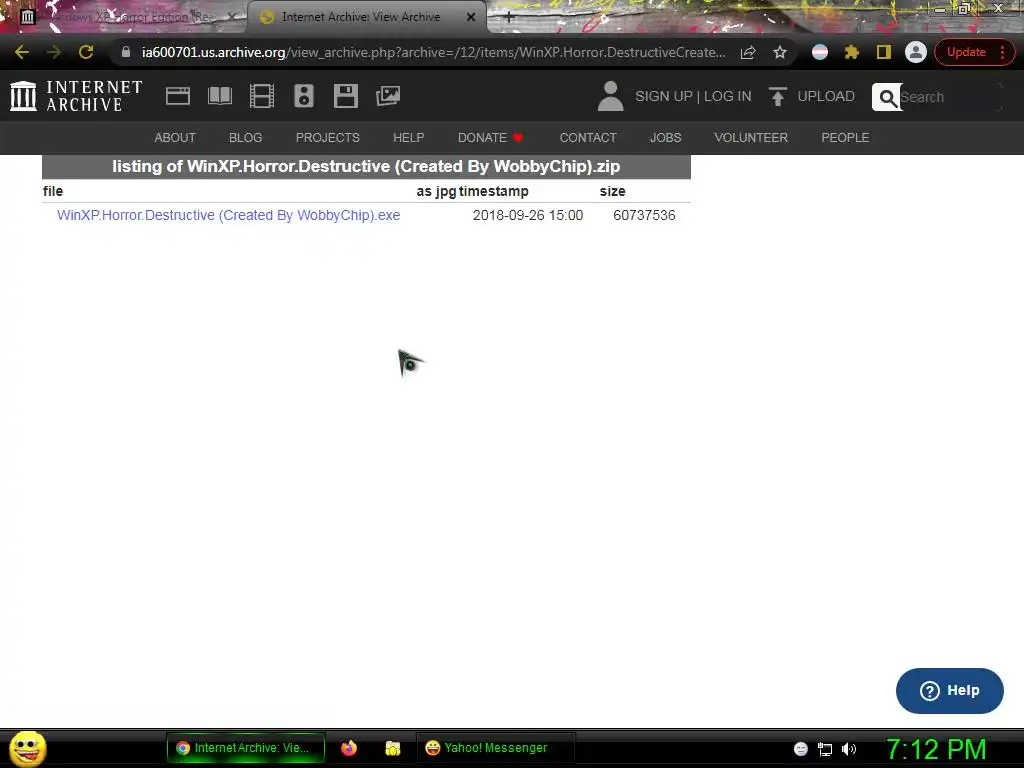The height and width of the screenshot is (768, 1024).
Task: Click the Internet Archive logo
Action: click(76, 96)
